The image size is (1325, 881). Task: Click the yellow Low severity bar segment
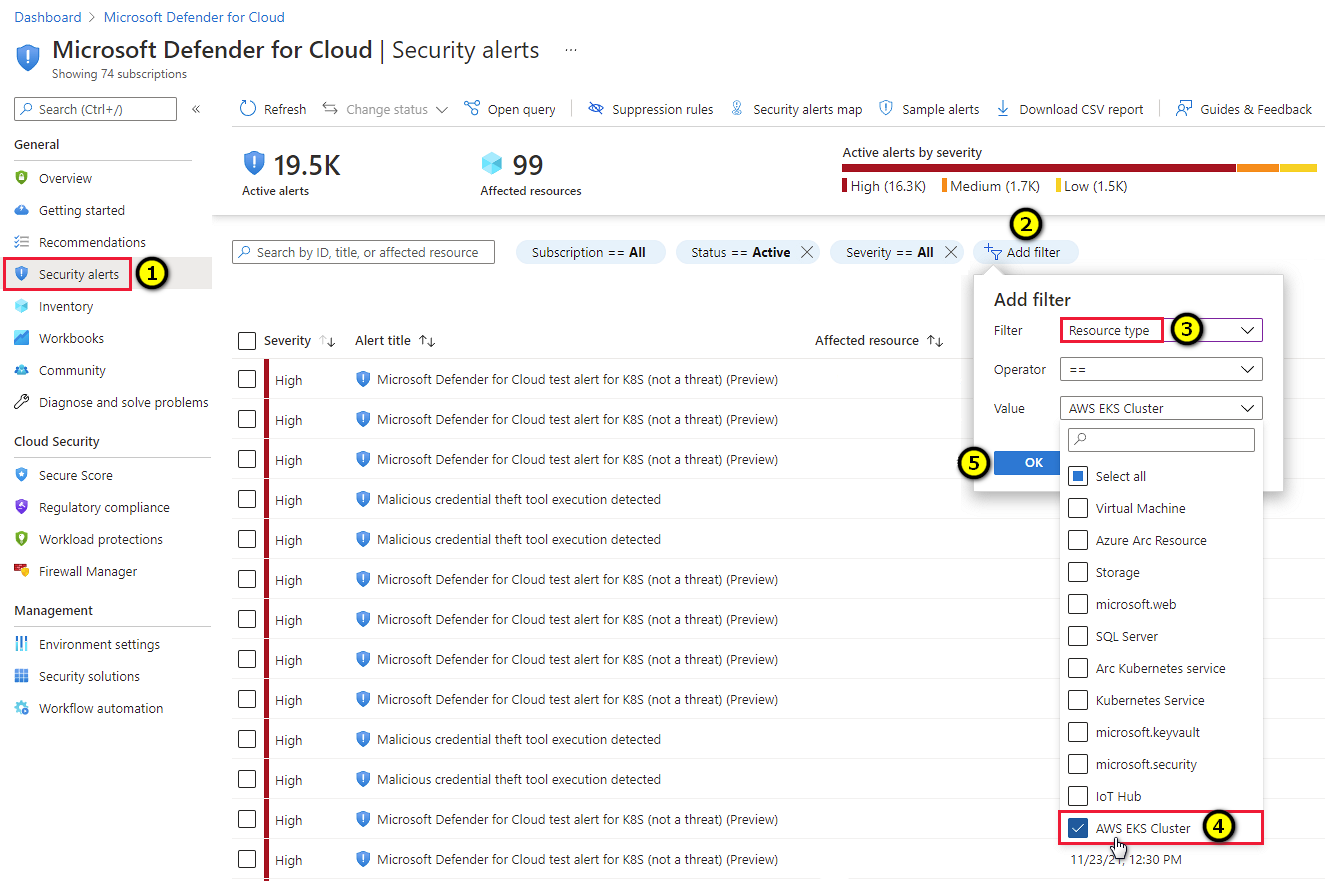(1298, 168)
